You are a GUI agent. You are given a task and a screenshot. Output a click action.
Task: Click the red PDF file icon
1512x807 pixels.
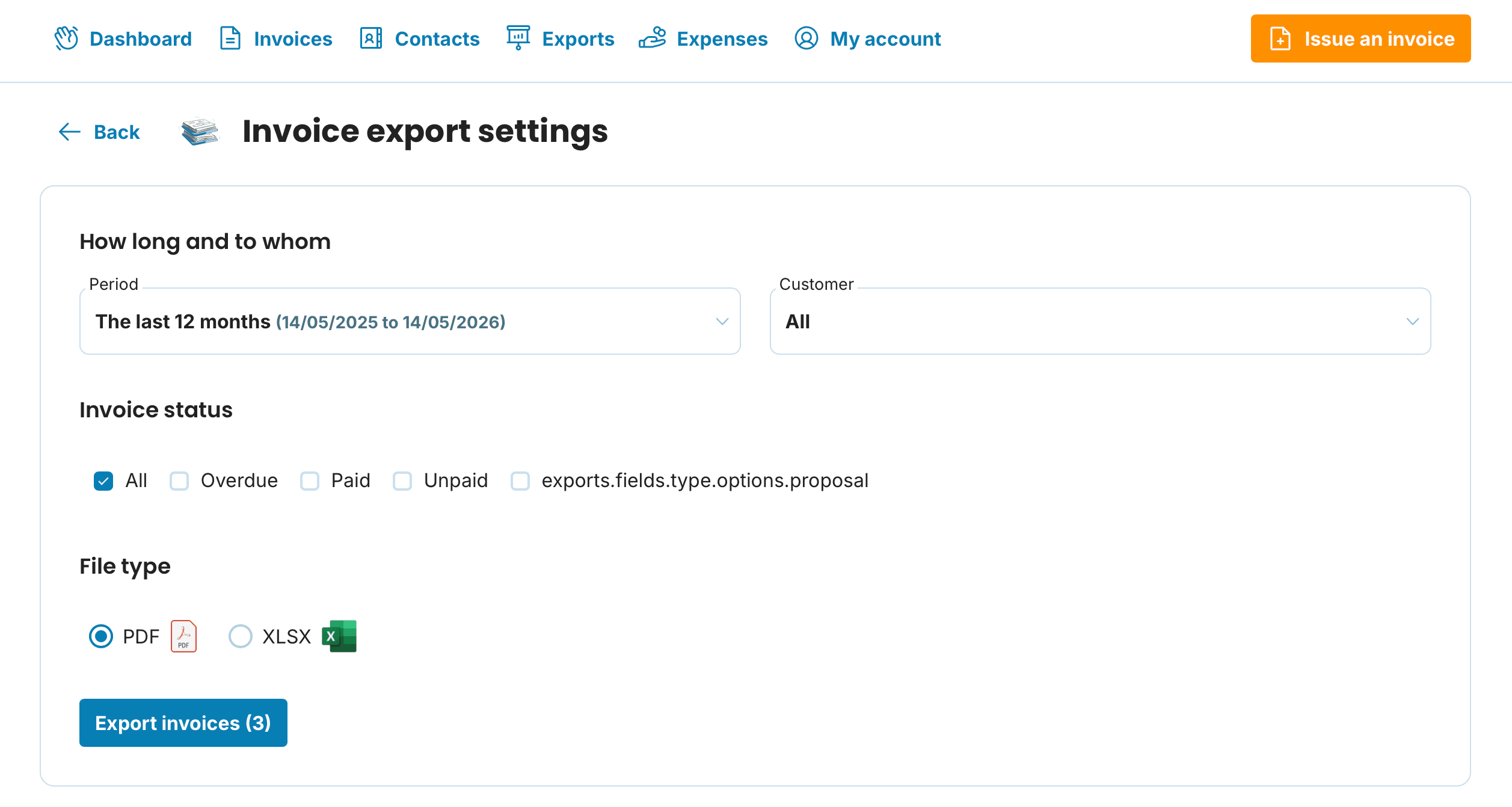point(183,636)
